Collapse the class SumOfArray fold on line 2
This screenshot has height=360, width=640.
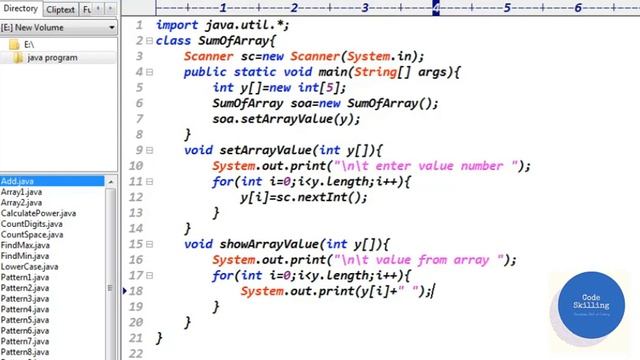pyautogui.click(x=149, y=41)
